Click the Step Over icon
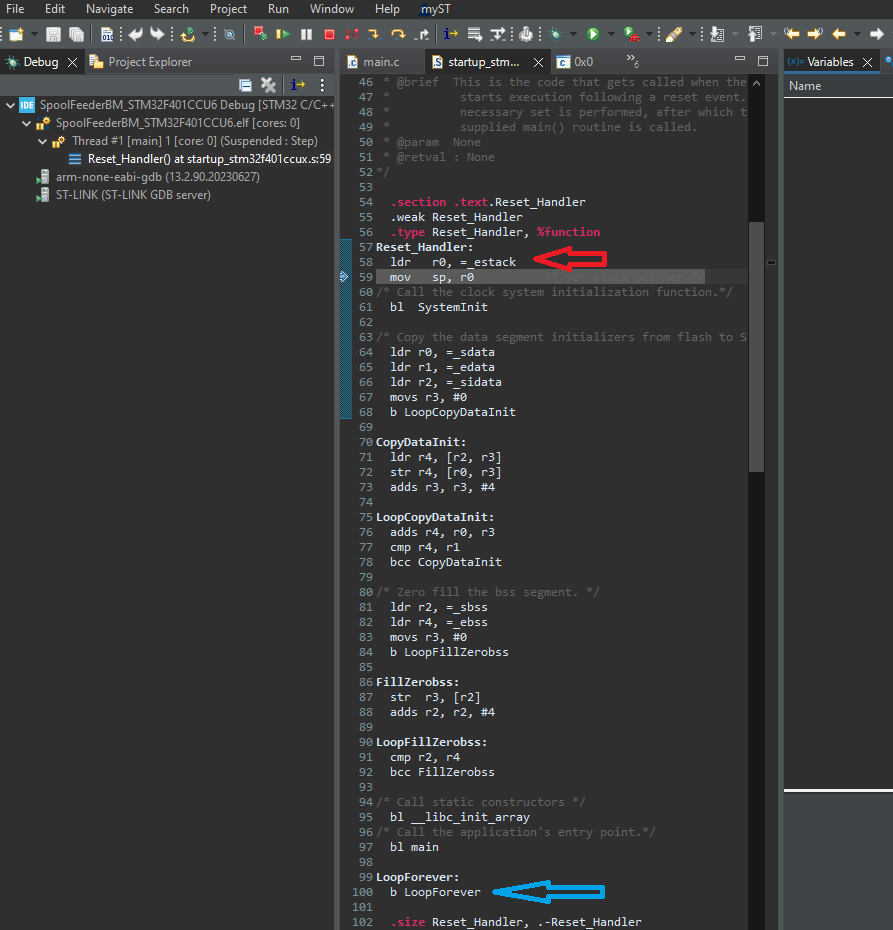The height and width of the screenshot is (930, 893). [398, 34]
